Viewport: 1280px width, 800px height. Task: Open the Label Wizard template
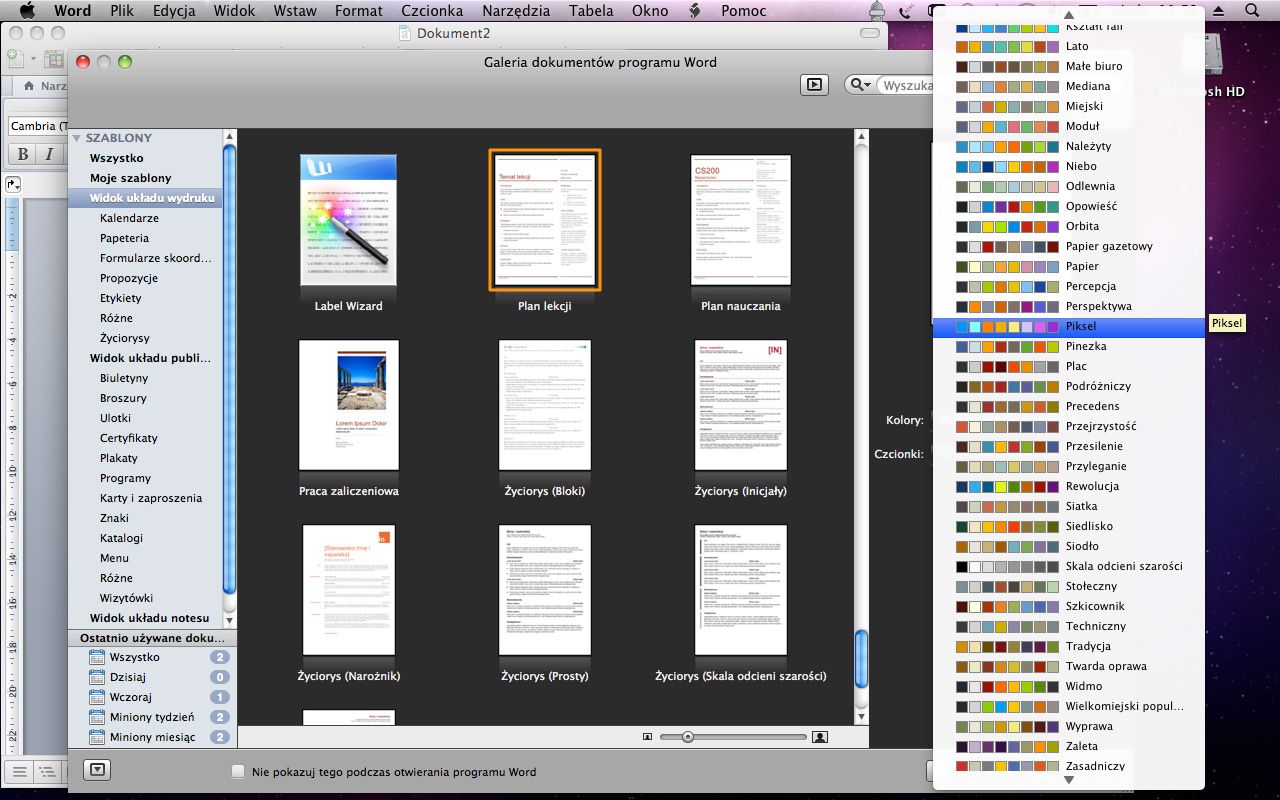click(x=348, y=221)
